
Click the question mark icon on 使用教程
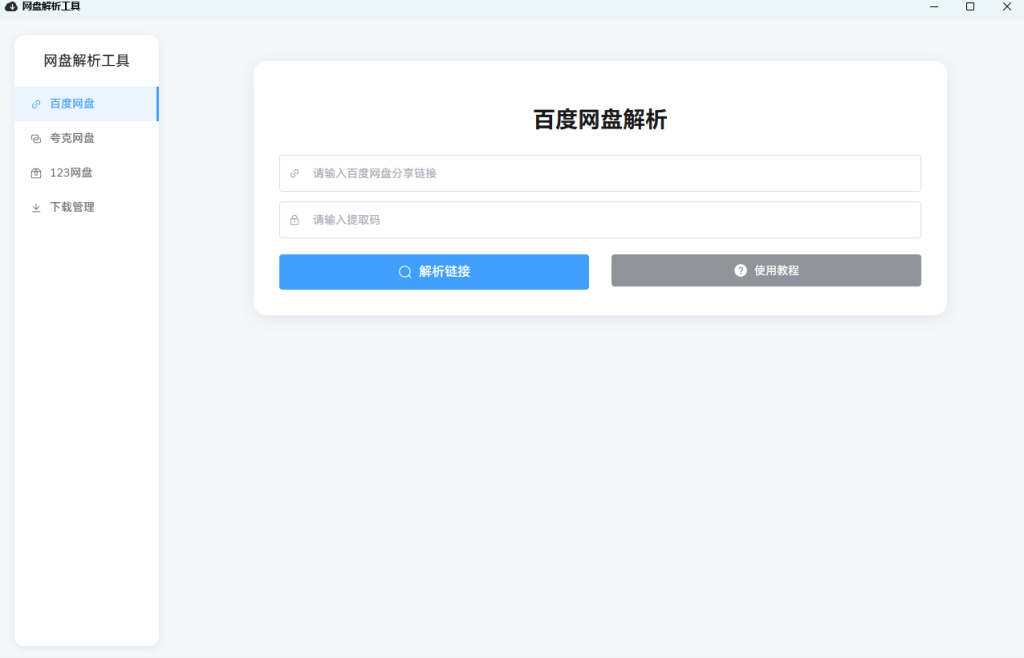click(740, 270)
